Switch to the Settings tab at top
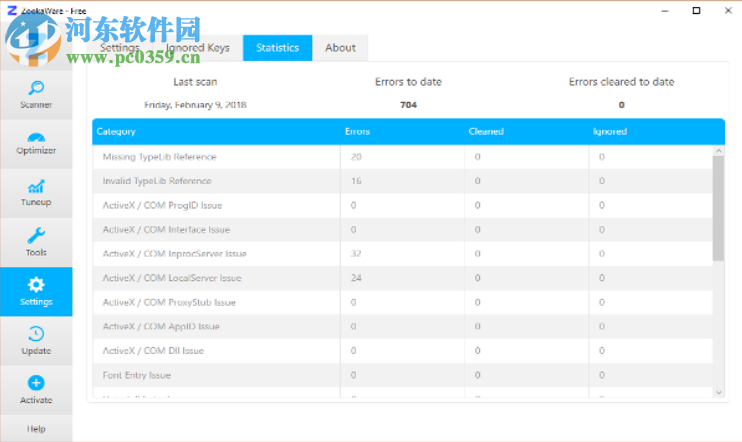This screenshot has width=742, height=442. tap(120, 48)
